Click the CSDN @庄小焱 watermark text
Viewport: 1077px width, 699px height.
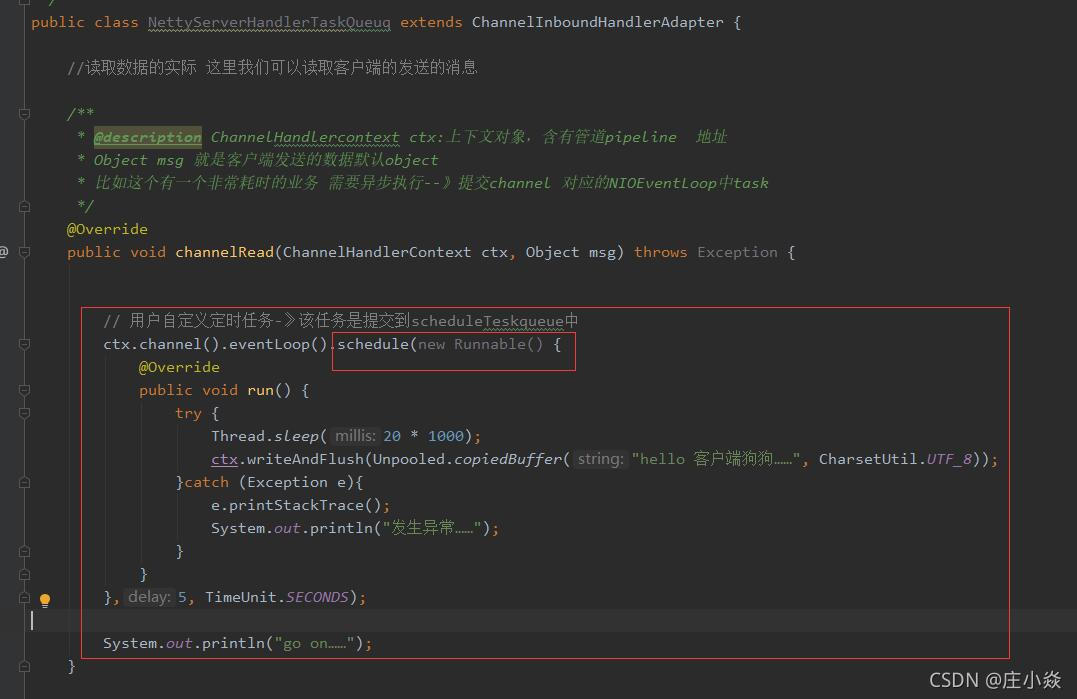coord(993,679)
